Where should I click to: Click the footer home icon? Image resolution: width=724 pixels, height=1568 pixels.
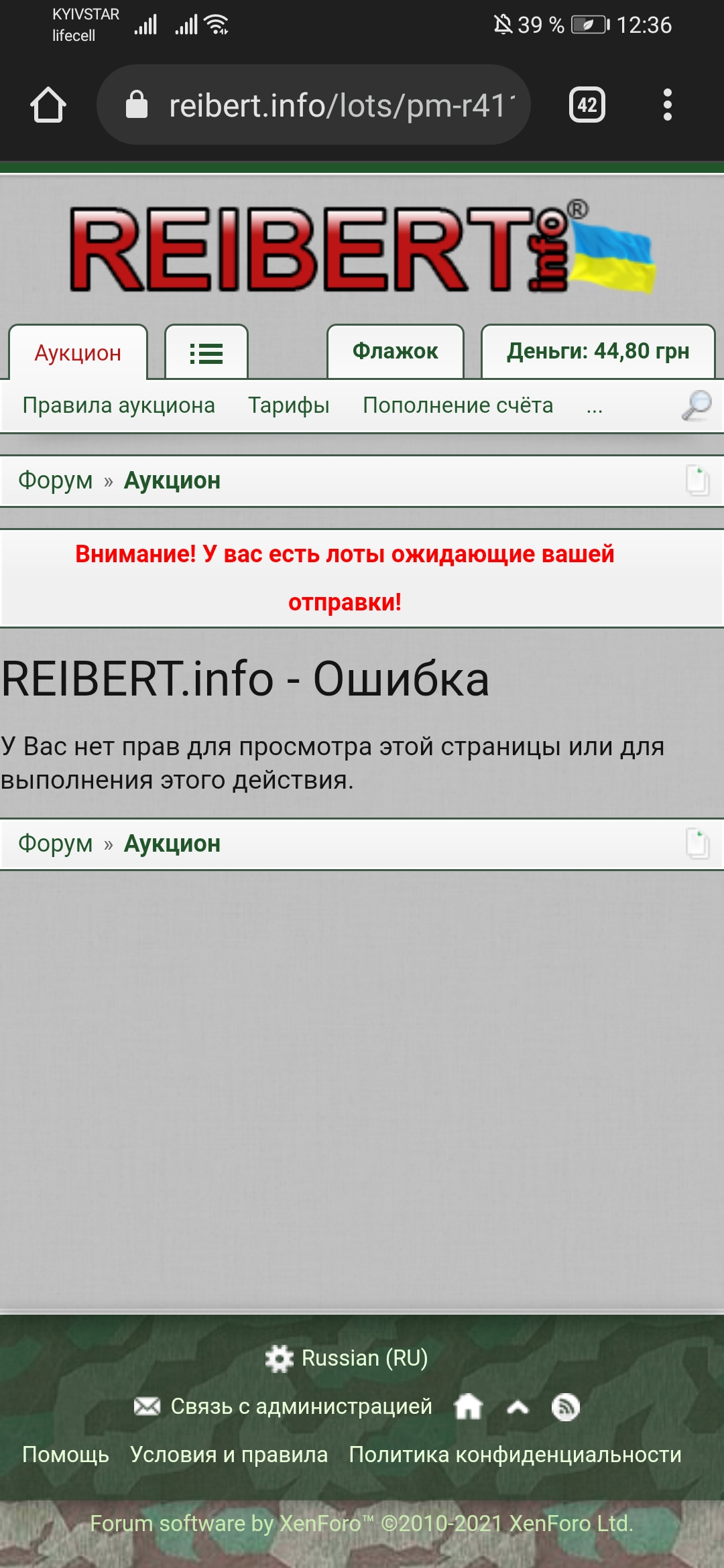pyautogui.click(x=468, y=1406)
